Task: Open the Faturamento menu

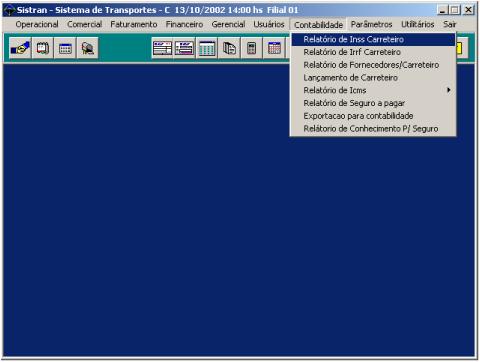Action: 134,24
